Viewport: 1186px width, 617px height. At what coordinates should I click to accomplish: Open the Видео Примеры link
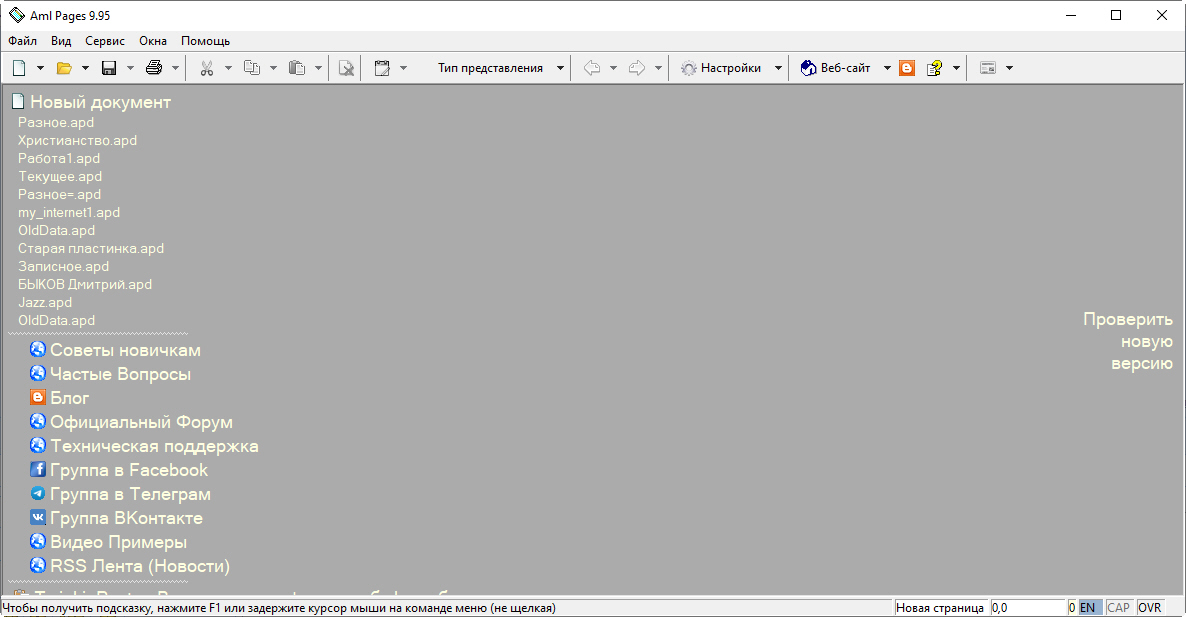[118, 542]
